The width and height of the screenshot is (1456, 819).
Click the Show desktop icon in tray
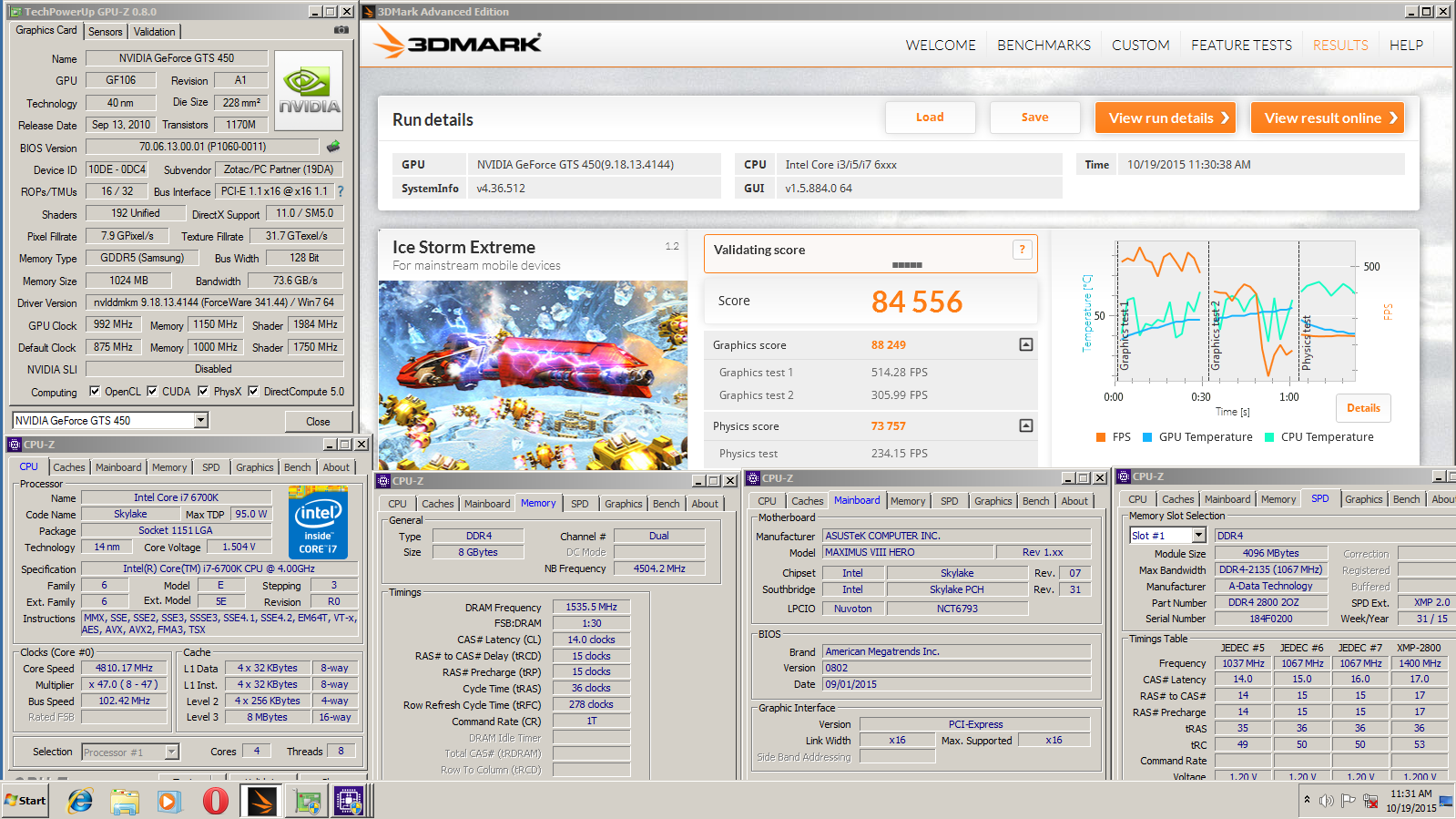point(1446,801)
